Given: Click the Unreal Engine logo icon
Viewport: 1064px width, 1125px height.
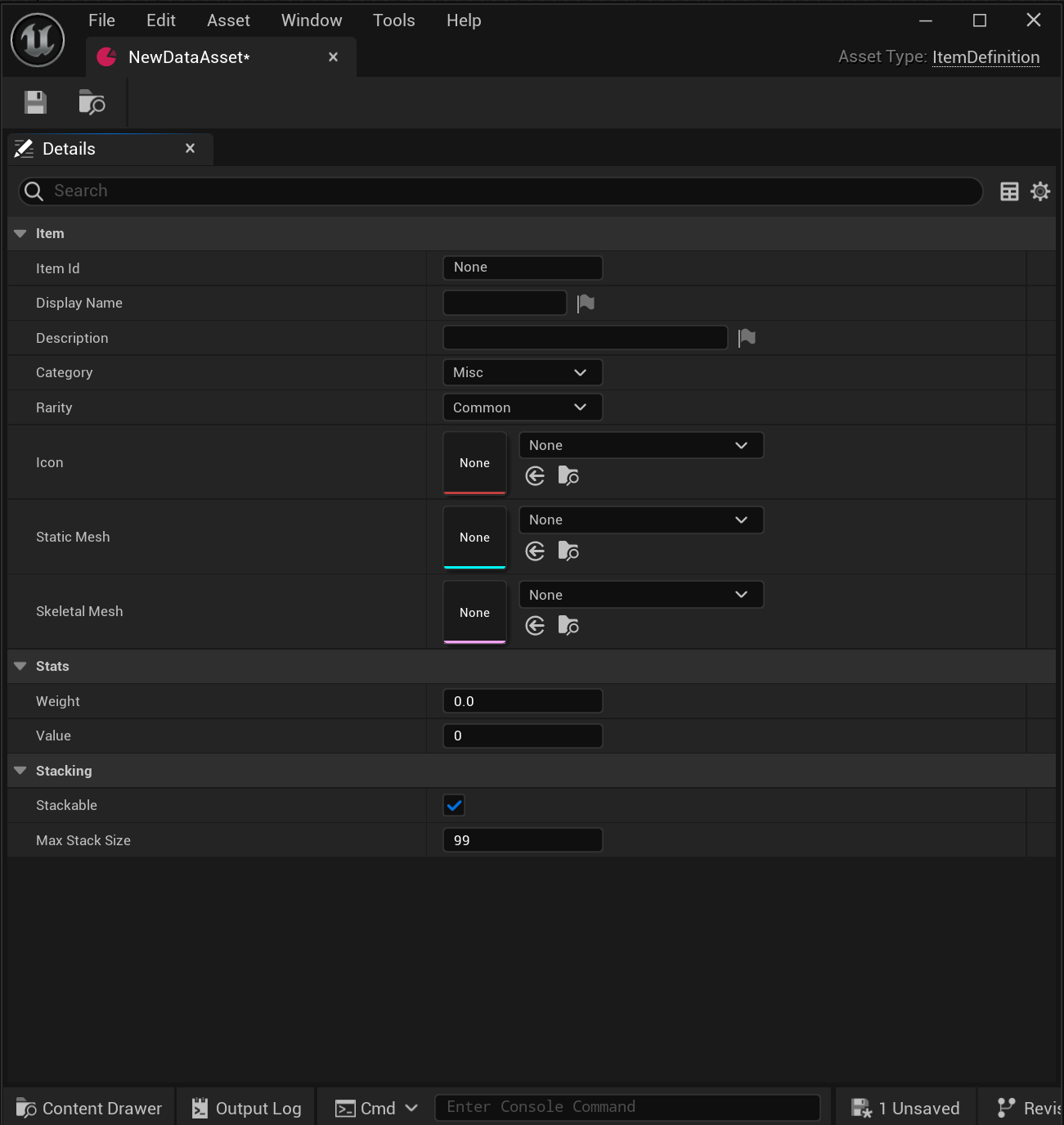Looking at the screenshot, I should 38,40.
